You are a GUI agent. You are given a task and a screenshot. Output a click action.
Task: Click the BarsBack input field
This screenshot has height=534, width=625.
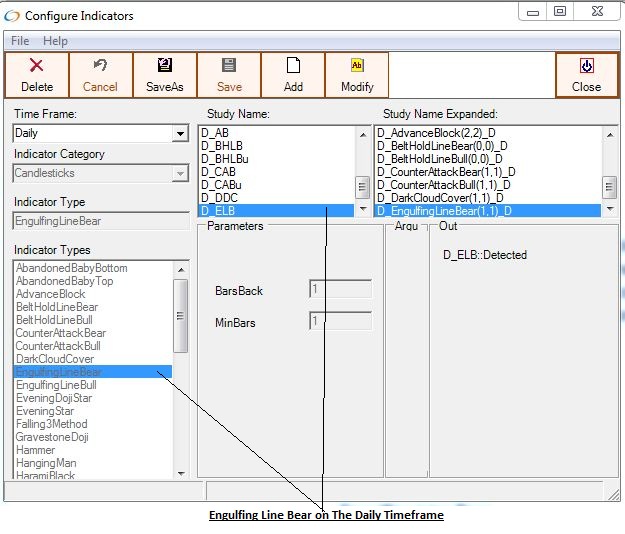(340, 289)
